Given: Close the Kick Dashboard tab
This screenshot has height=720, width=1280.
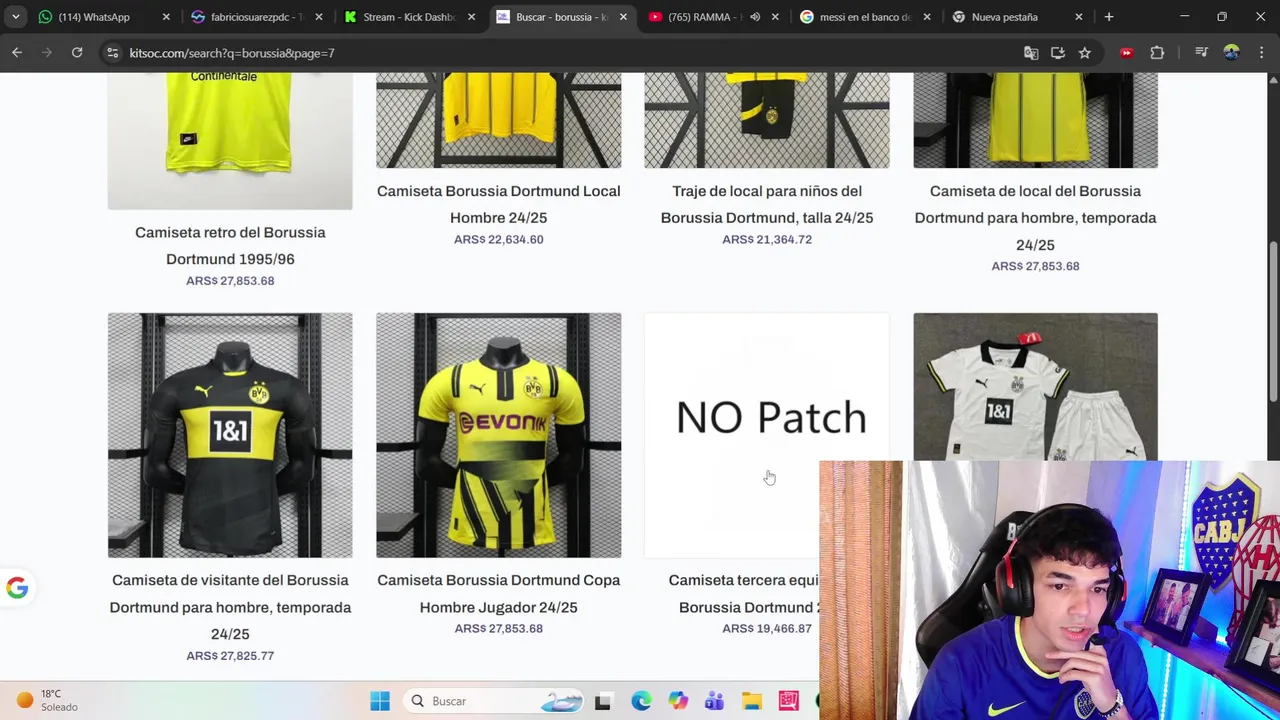Looking at the screenshot, I should 471,17.
